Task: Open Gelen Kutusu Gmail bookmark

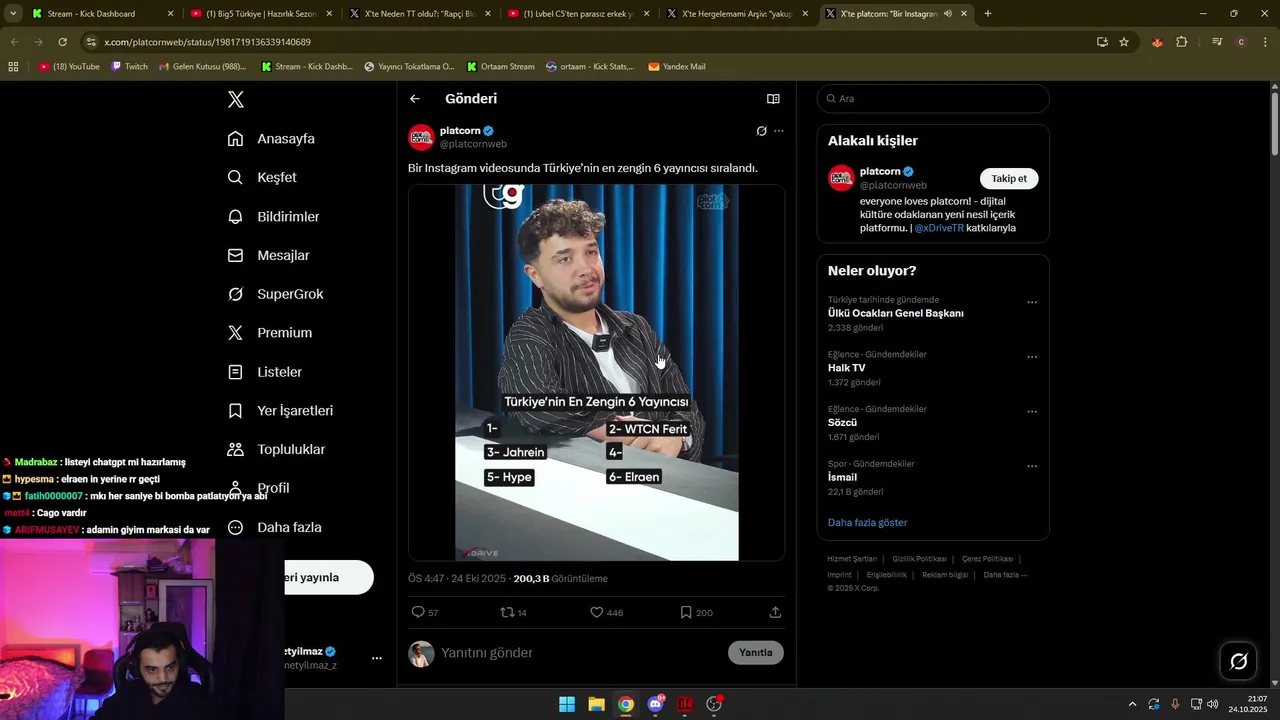Action: tap(203, 67)
